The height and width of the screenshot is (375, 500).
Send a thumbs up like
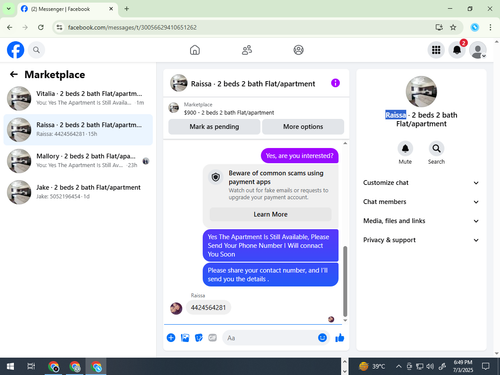[340, 338]
